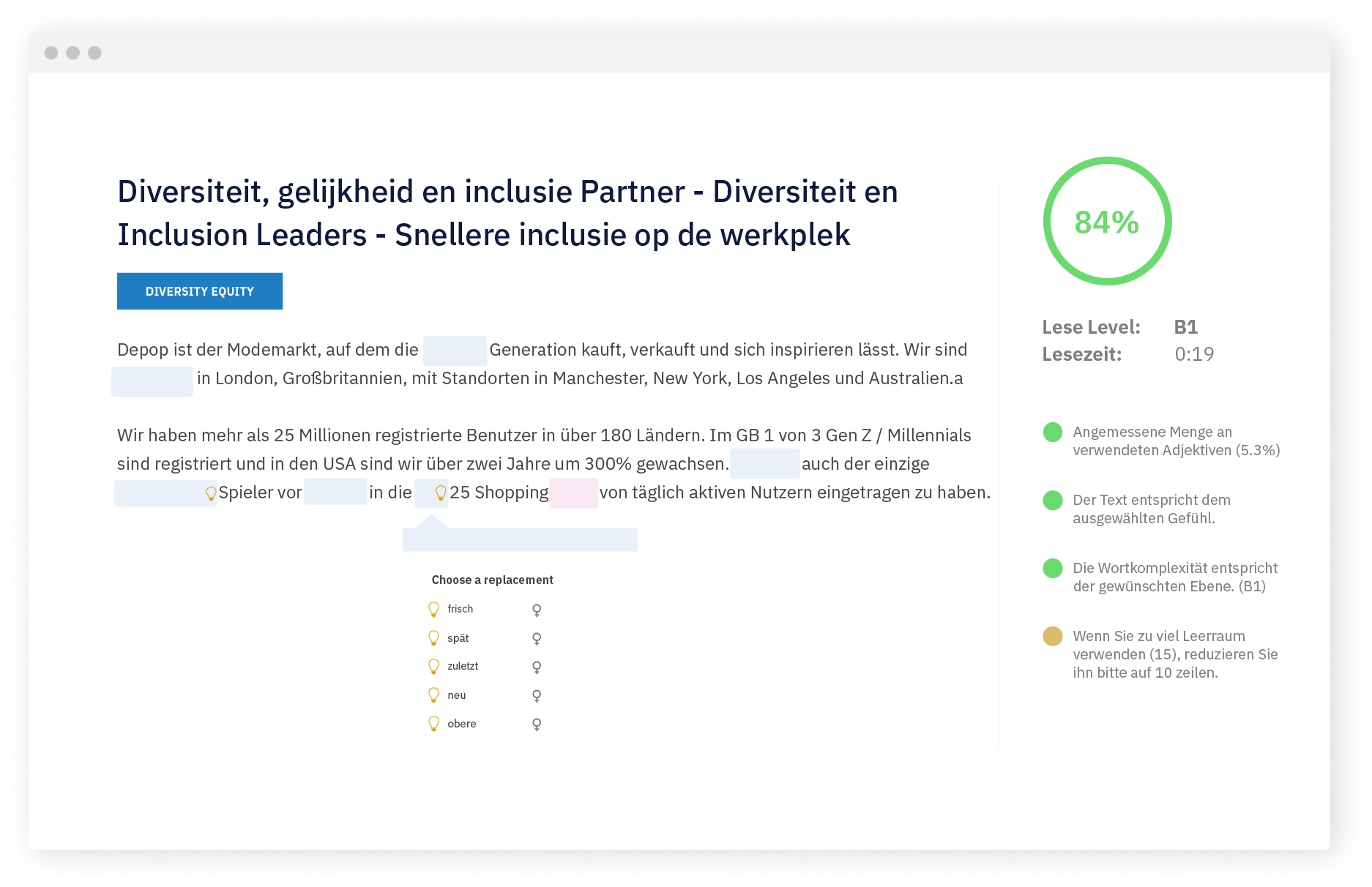Choose 'zuletzt' as replacement word
Screen dimensions: 1372x887
pyautogui.click(x=463, y=666)
